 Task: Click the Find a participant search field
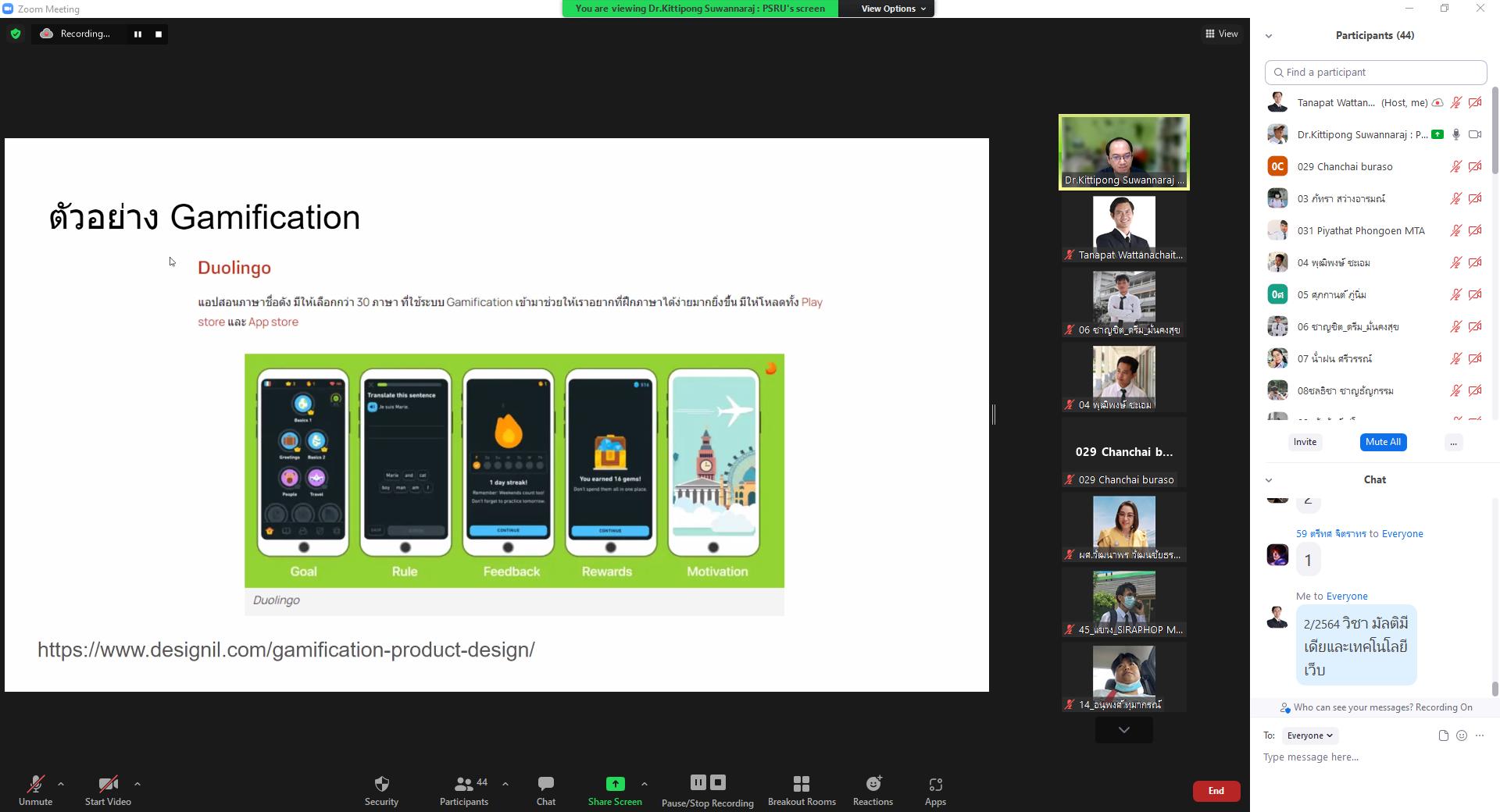pyautogui.click(x=1376, y=73)
